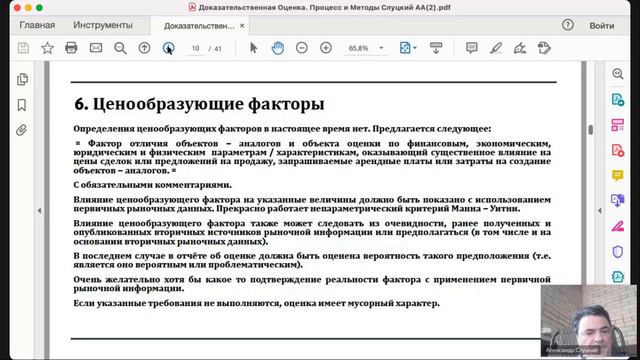Viewport: 640px width, 360px height.
Task: Open the stamp tool
Action: pyautogui.click(x=544, y=48)
